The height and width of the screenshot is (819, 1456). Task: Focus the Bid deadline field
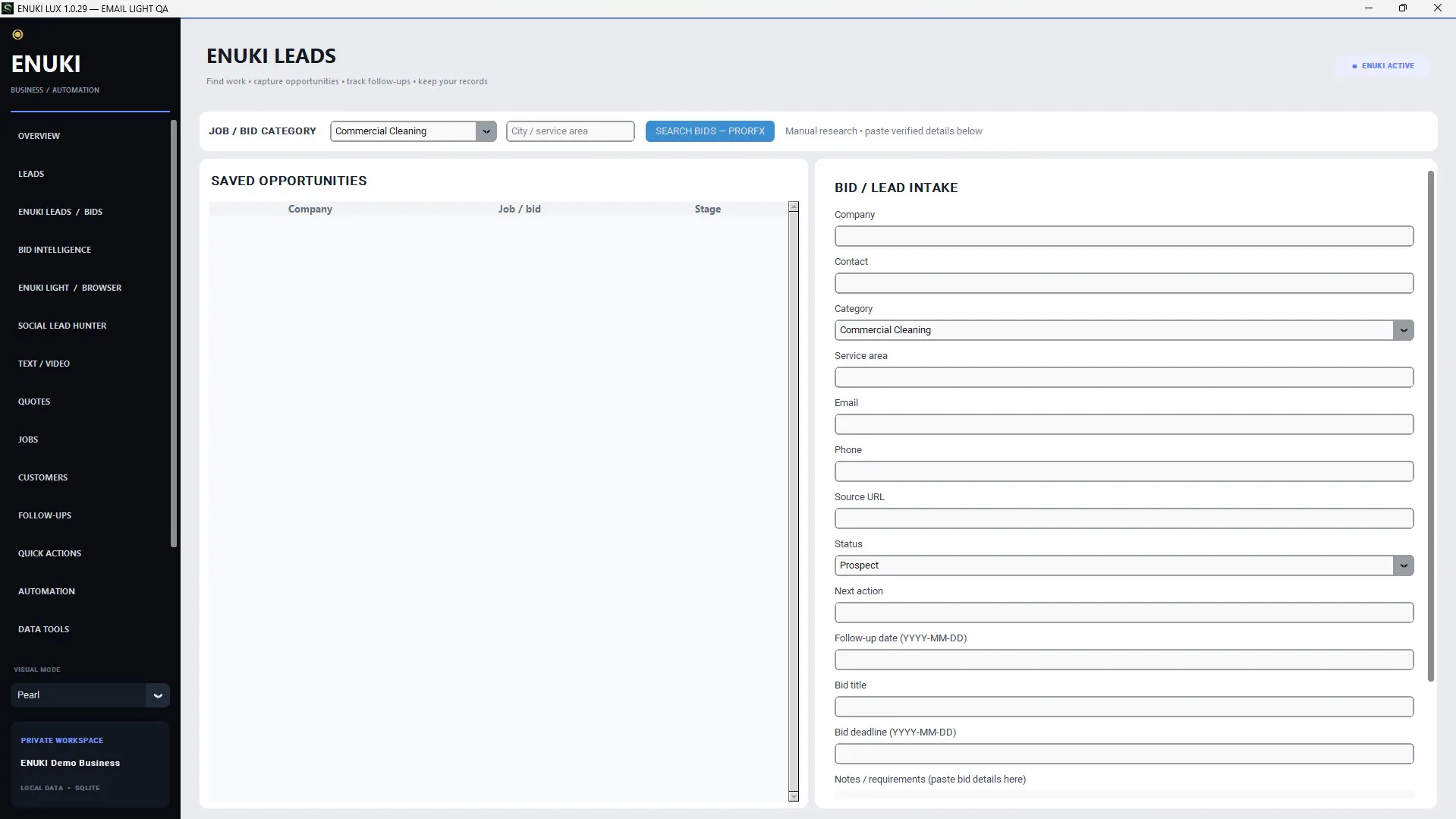[x=1124, y=754]
